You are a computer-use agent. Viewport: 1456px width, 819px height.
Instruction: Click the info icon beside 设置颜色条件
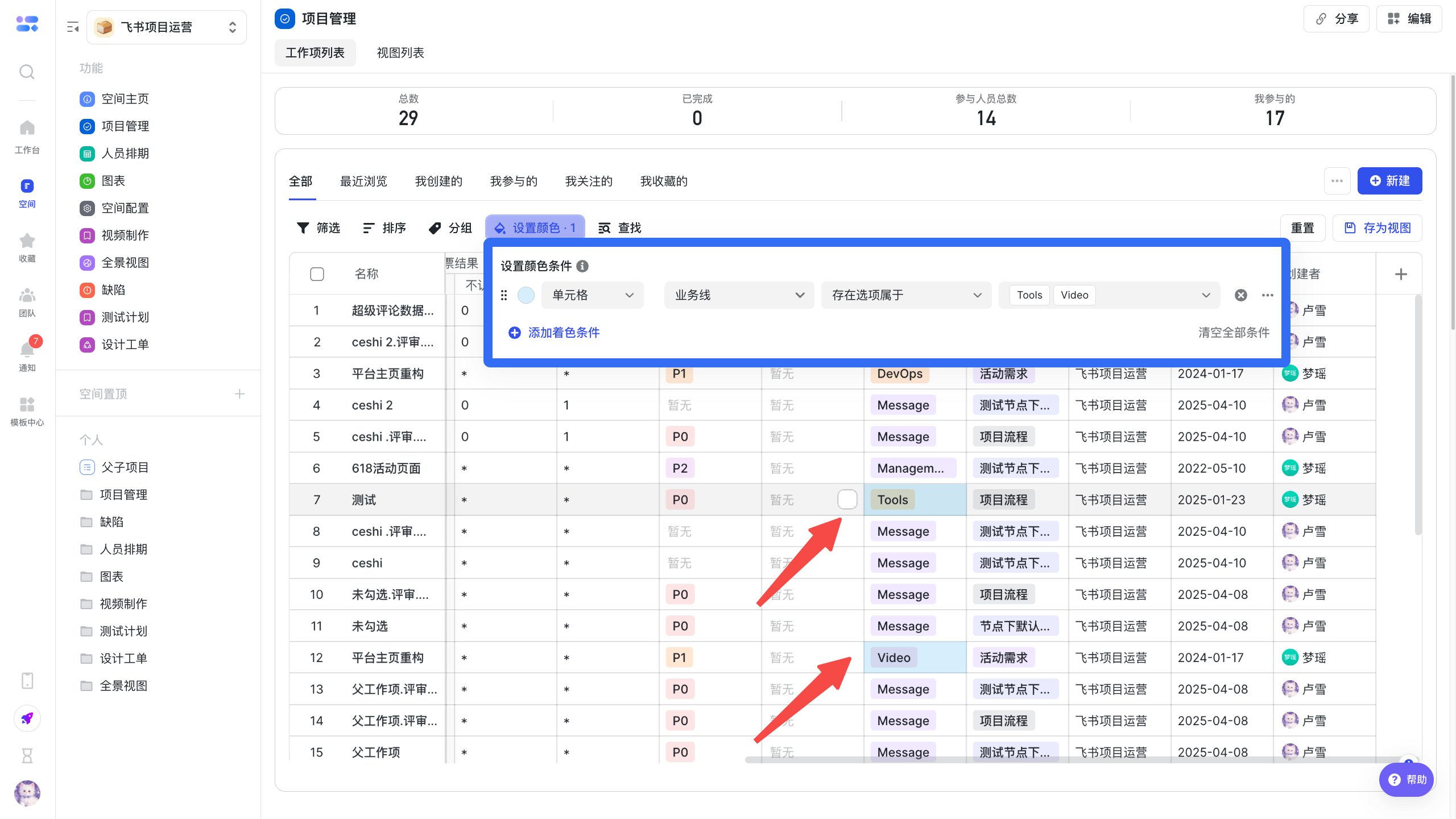coord(582,266)
